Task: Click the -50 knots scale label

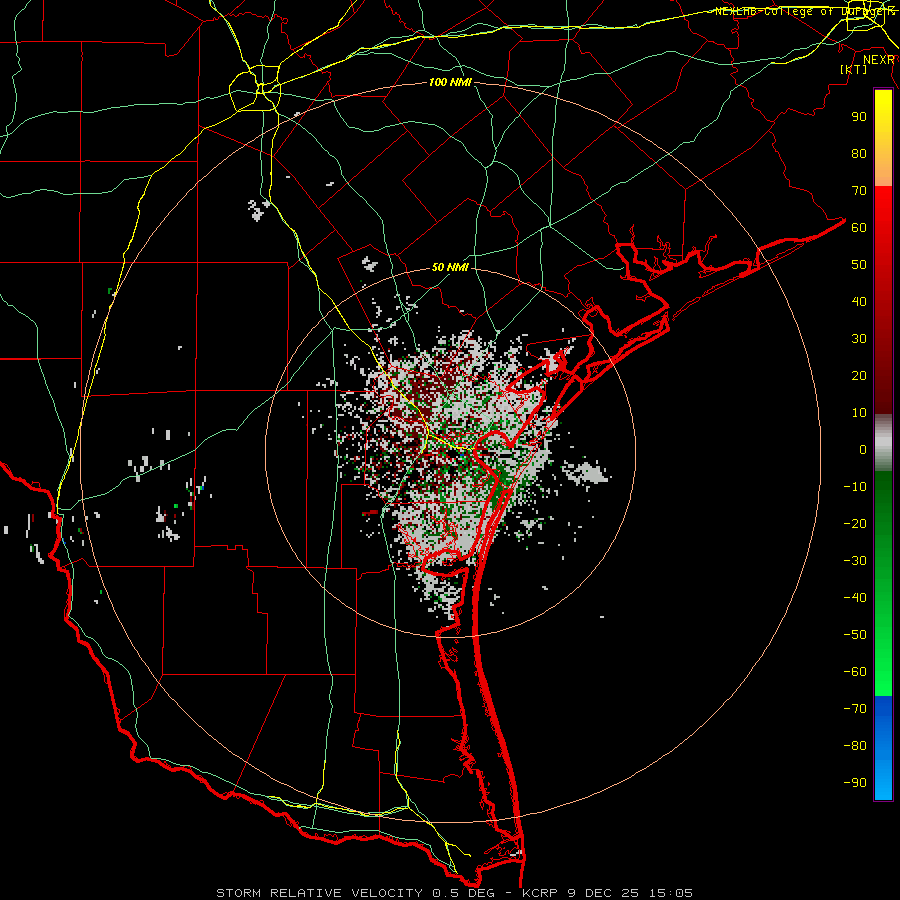Action: point(855,635)
